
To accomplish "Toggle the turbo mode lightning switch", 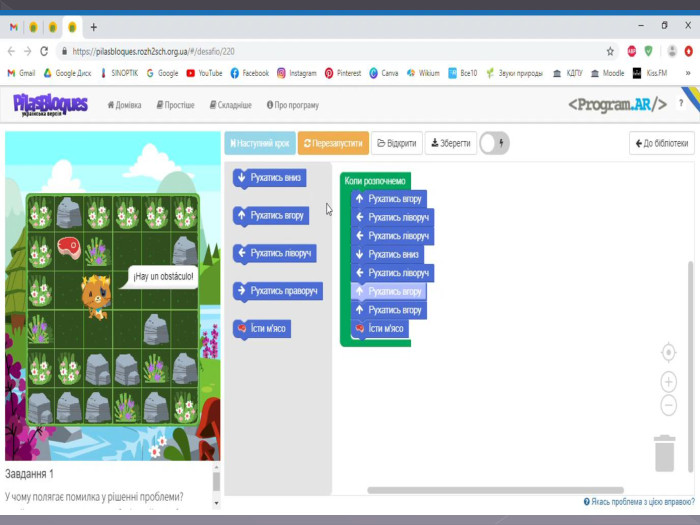I will coord(494,144).
